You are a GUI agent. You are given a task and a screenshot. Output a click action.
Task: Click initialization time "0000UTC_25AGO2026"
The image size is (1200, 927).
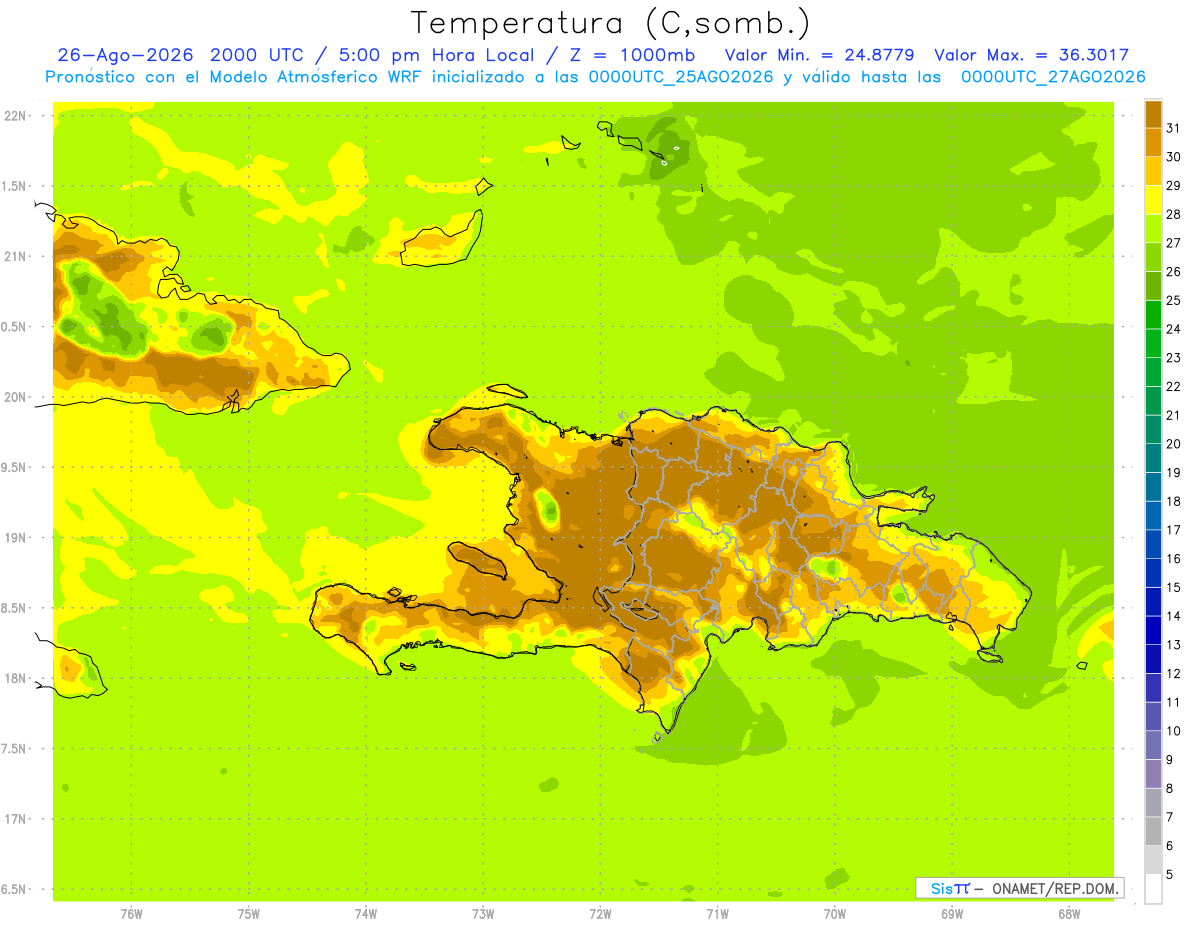click(680, 77)
